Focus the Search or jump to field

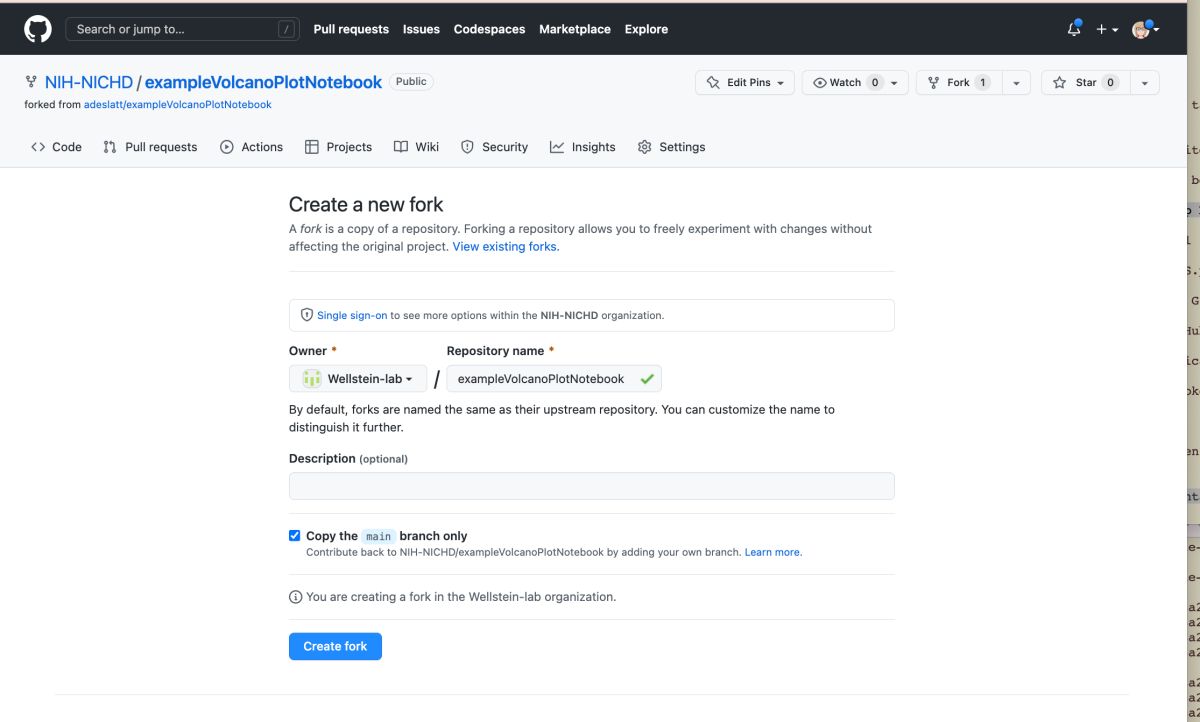182,30
